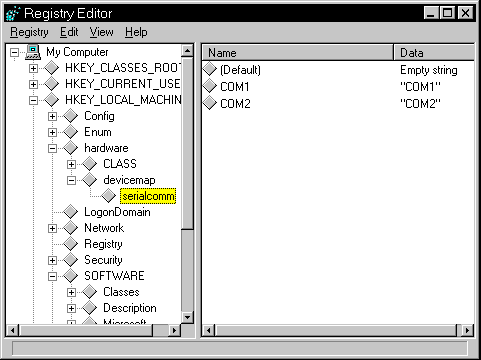Click the (Default) value icon
Viewport: 481px width, 360px height.
pyautogui.click(x=210, y=69)
